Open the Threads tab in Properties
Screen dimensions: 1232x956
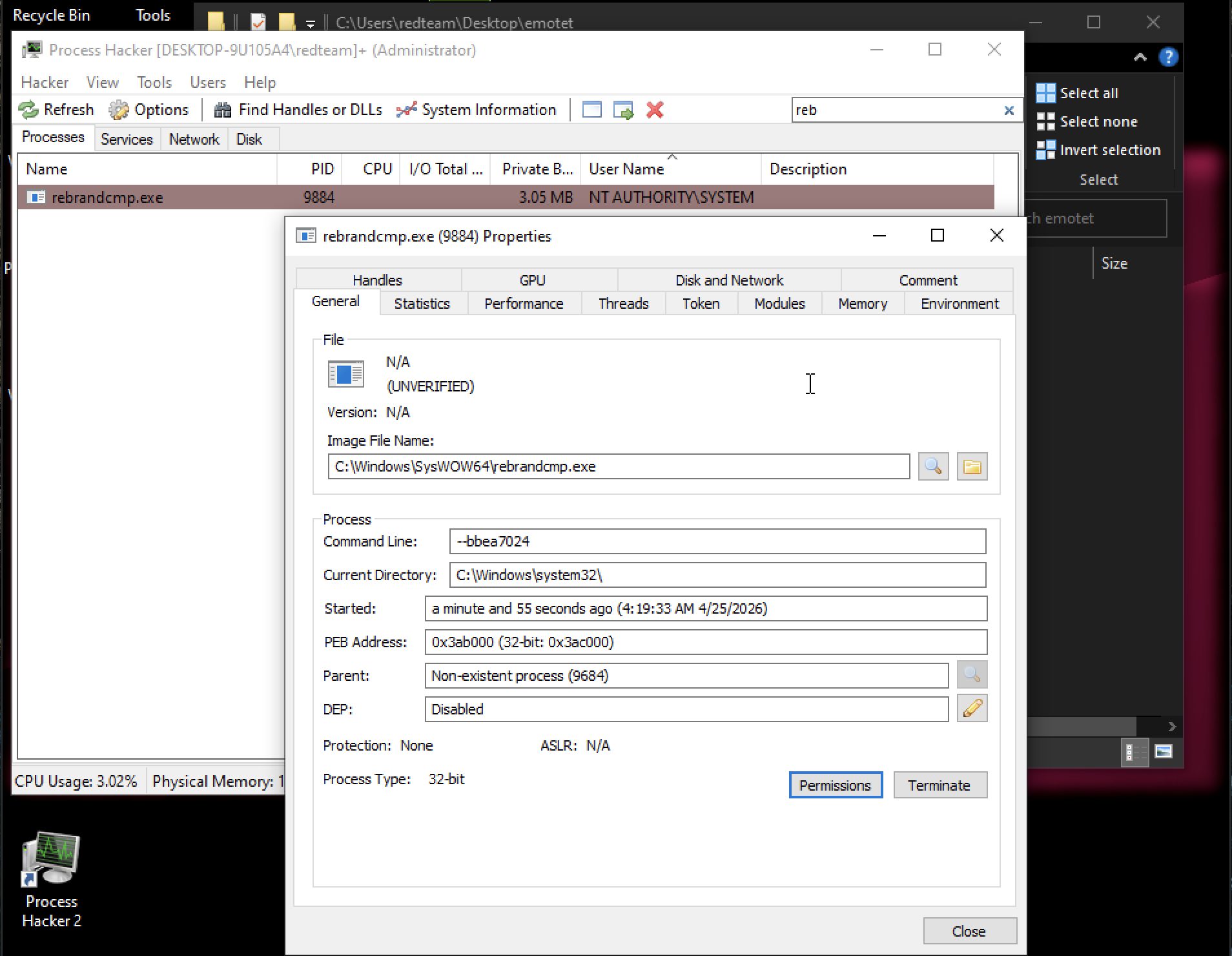click(623, 304)
